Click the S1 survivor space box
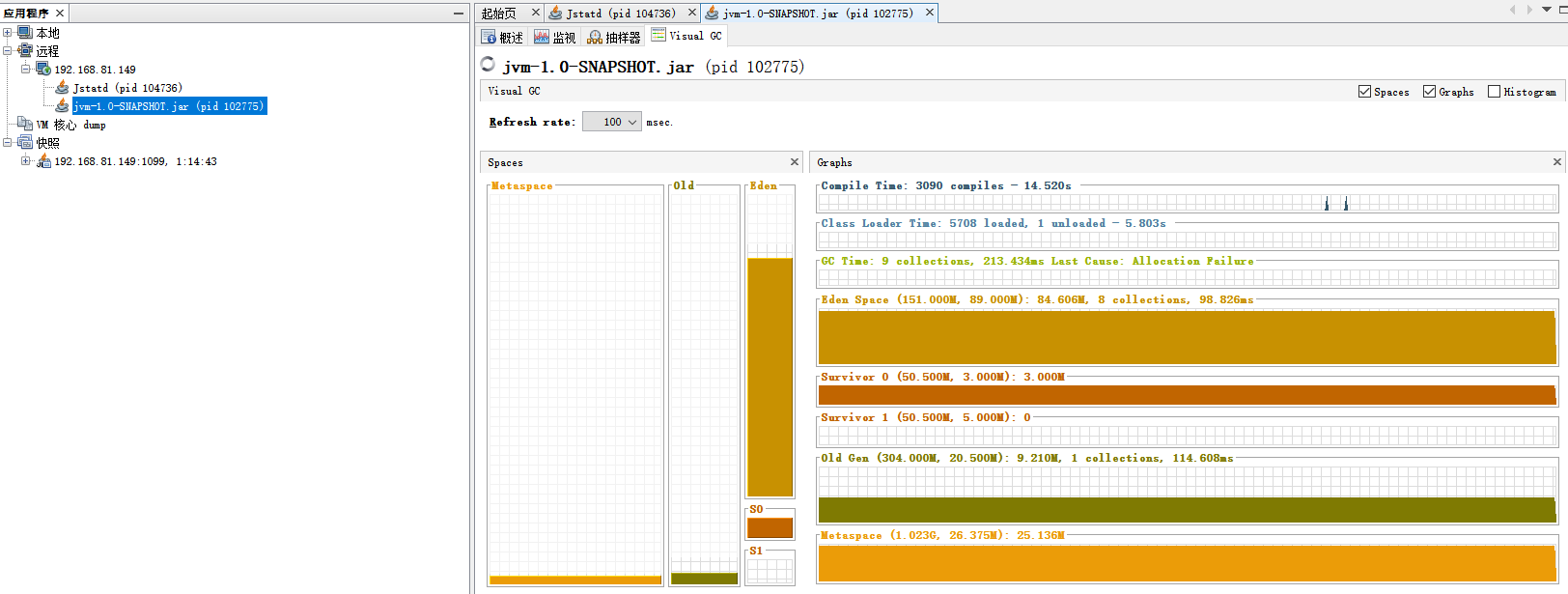The image size is (1568, 594). [x=770, y=570]
